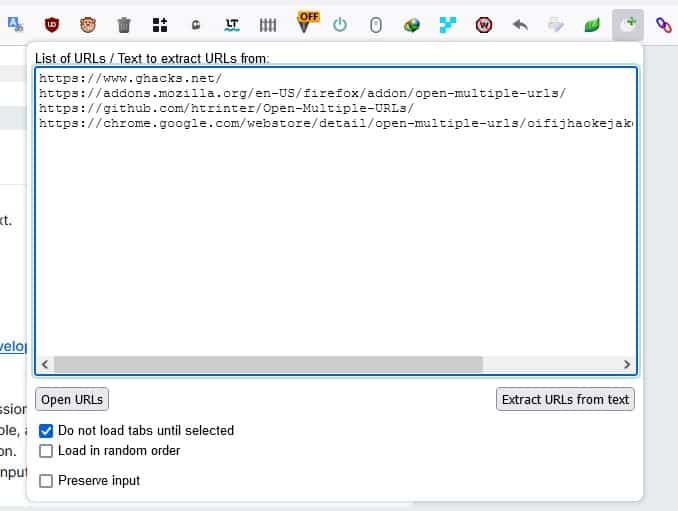Click the gray reply arrow icon
678x511 pixels.
[x=520, y=25]
